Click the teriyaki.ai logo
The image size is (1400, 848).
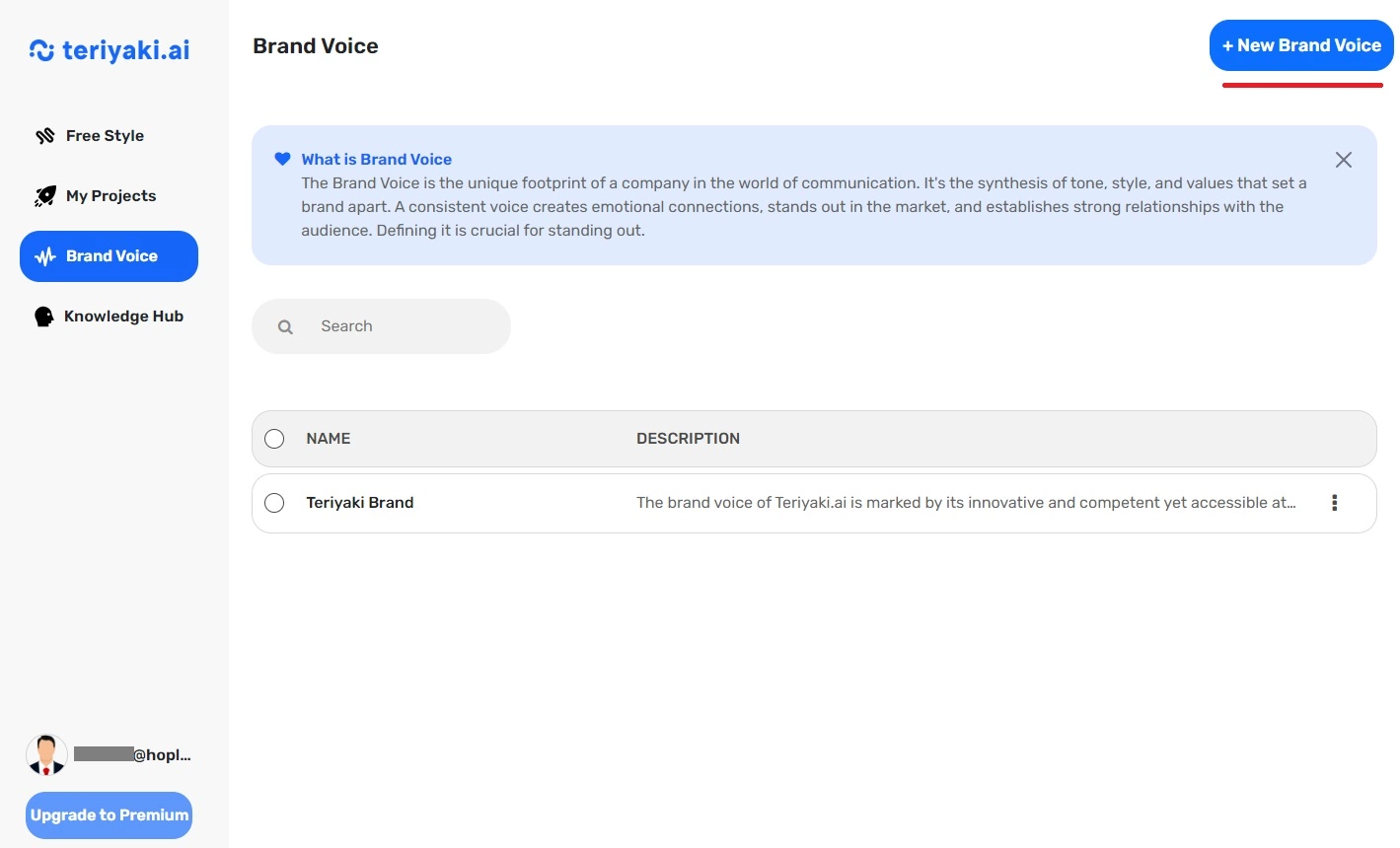(110, 50)
